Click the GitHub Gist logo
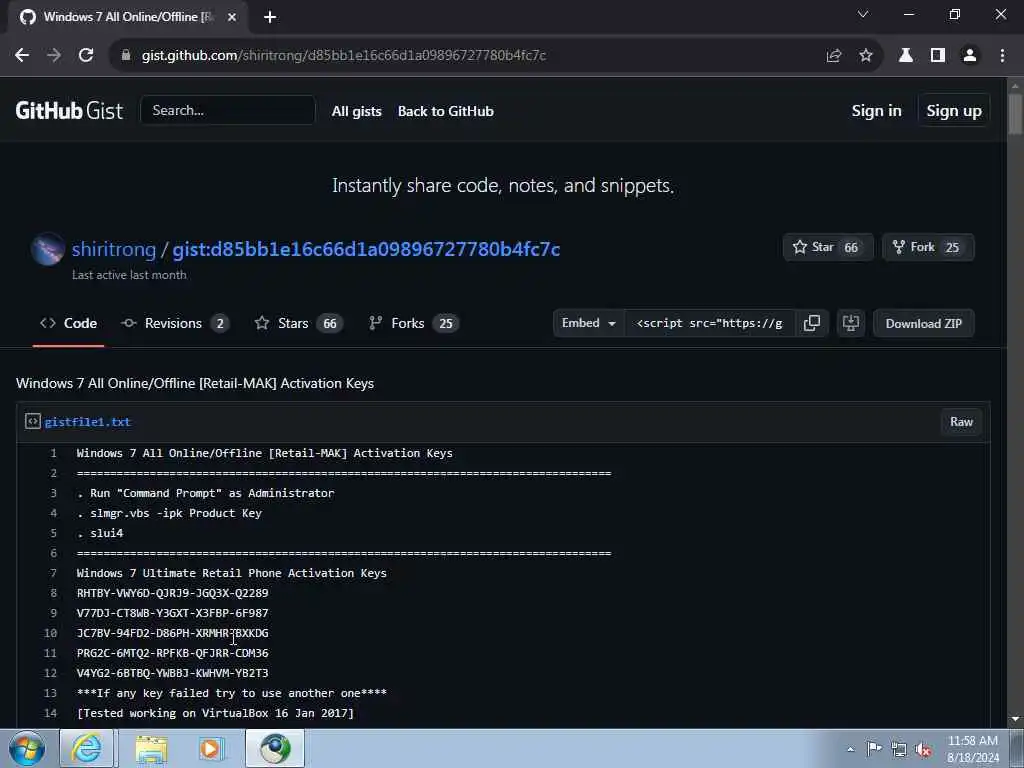Image resolution: width=1024 pixels, height=768 pixels. click(69, 110)
